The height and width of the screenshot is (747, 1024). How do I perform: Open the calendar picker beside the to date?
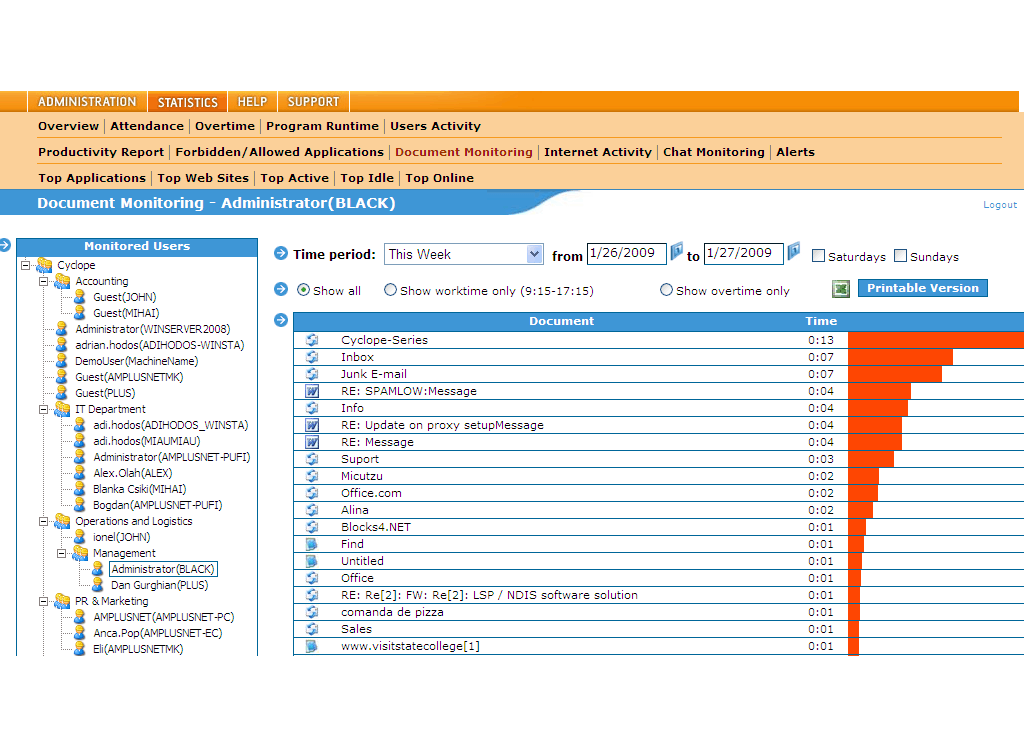click(x=794, y=251)
